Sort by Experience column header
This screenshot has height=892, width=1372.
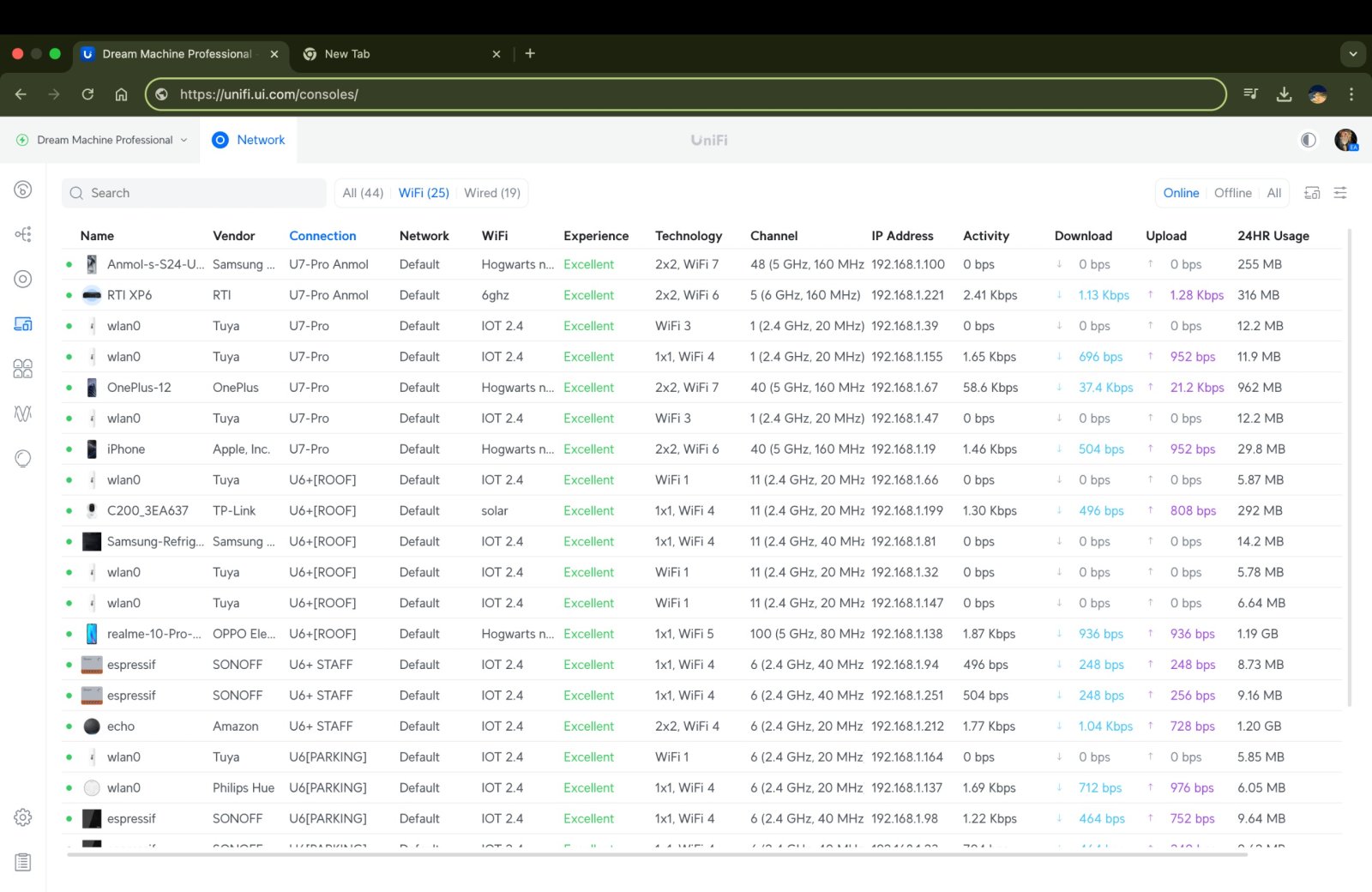596,236
